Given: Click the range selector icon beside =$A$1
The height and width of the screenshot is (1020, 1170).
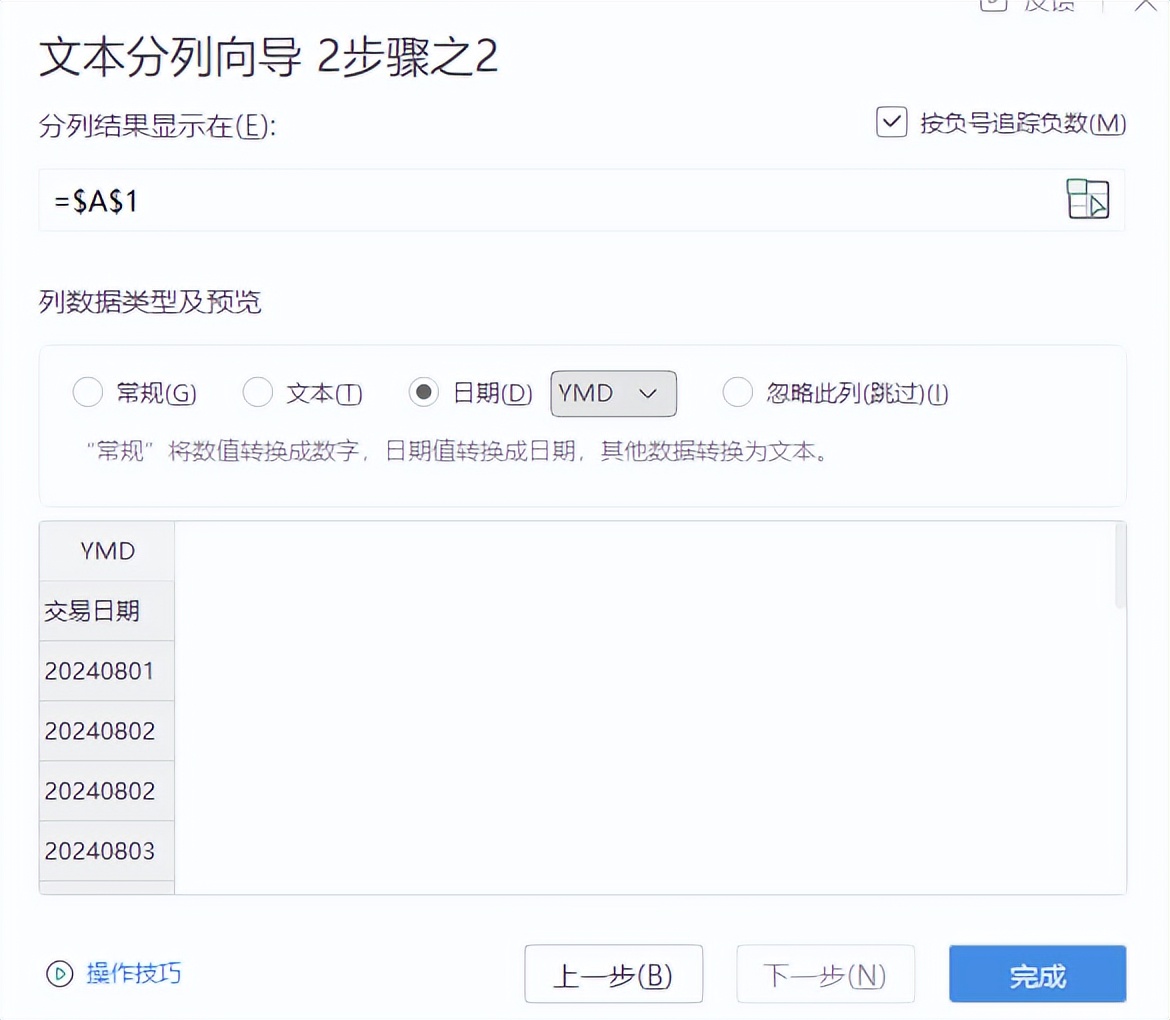Looking at the screenshot, I should click(1088, 199).
